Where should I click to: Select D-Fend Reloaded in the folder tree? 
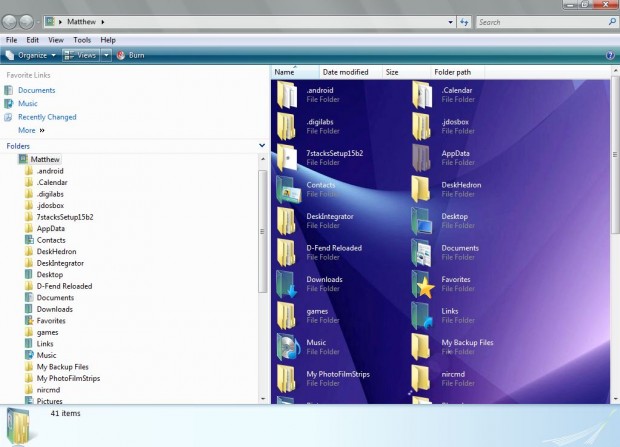(64, 286)
